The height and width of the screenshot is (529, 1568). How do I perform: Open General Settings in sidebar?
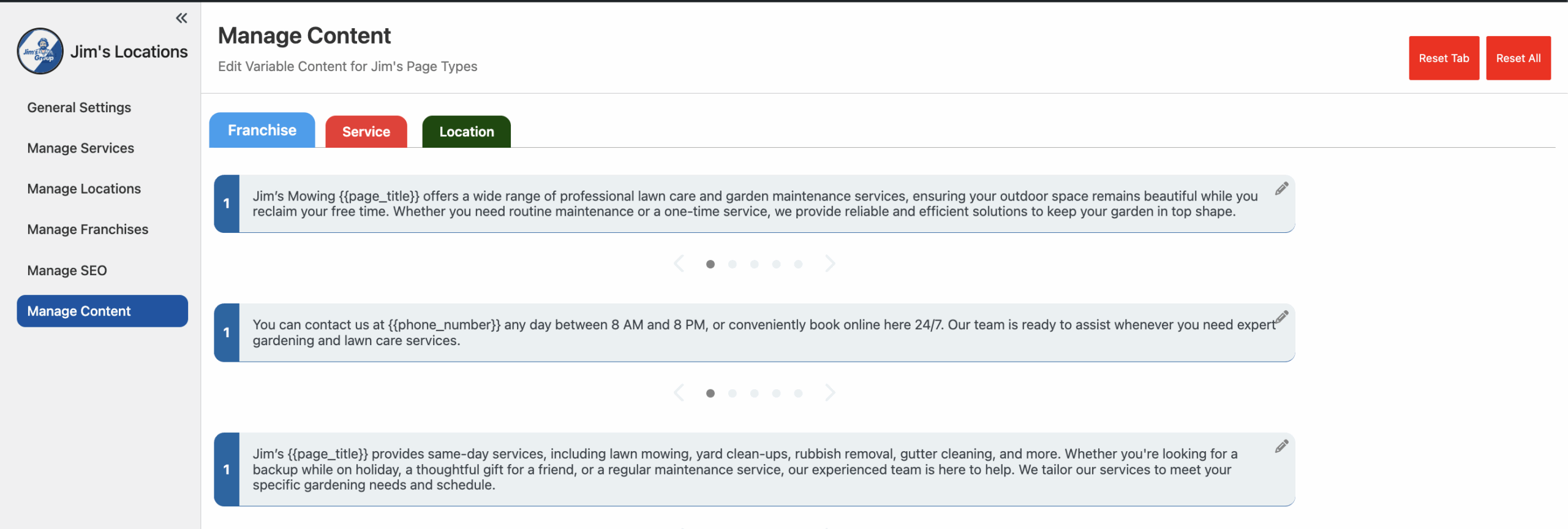click(x=79, y=108)
